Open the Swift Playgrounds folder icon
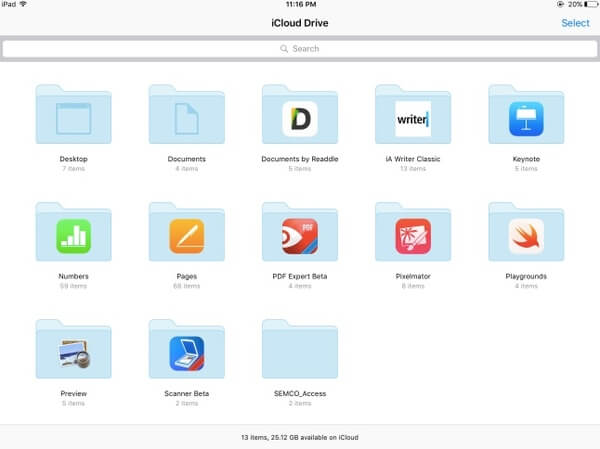600x449 pixels. point(526,232)
